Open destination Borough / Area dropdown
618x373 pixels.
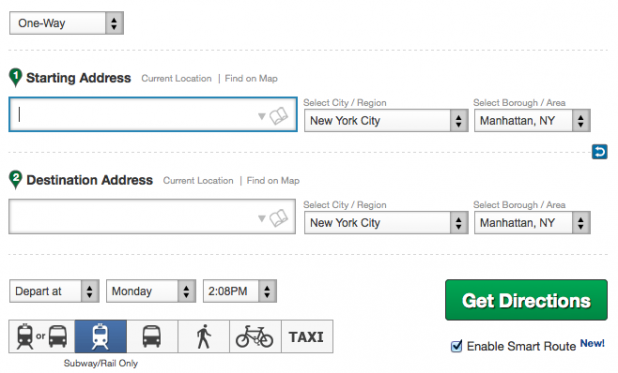532,223
